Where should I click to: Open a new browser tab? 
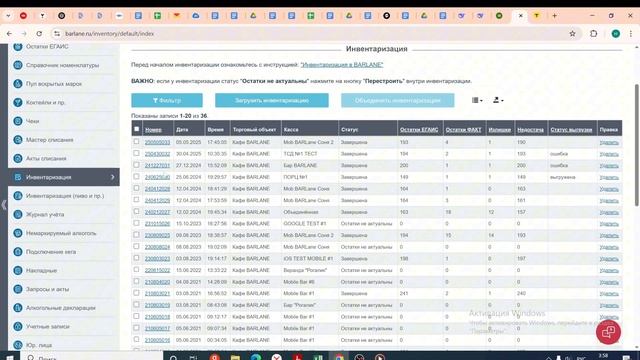point(554,16)
